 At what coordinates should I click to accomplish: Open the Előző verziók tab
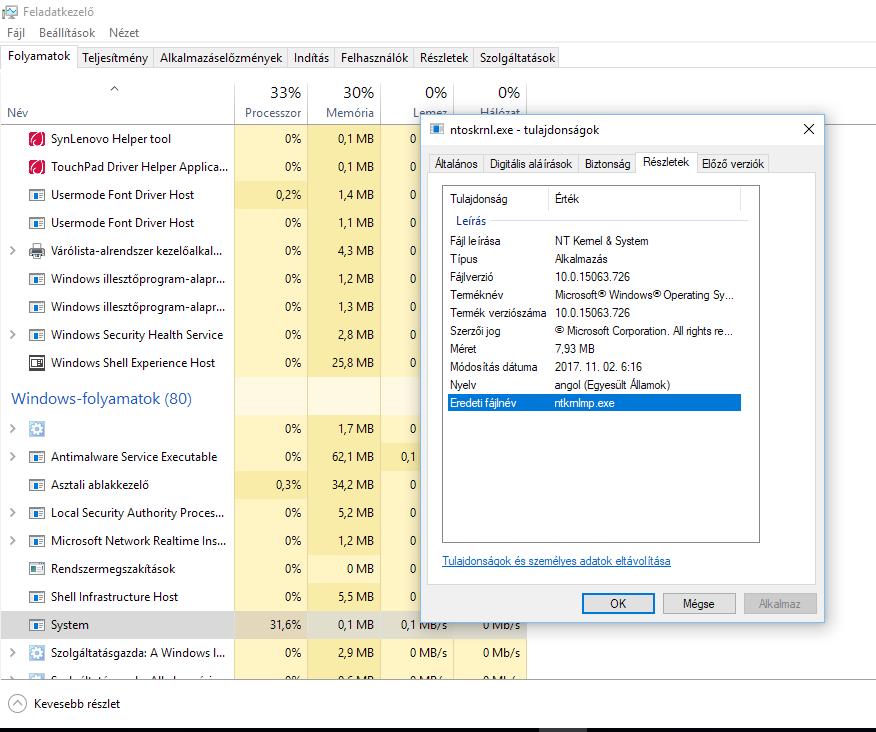[732, 164]
